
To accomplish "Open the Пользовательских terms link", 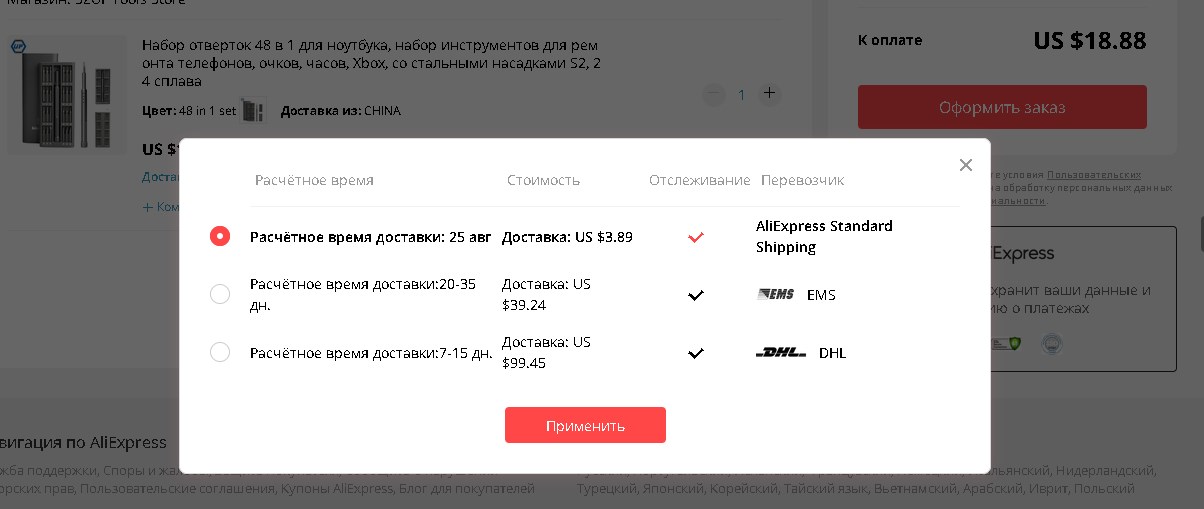I will point(1093,174).
